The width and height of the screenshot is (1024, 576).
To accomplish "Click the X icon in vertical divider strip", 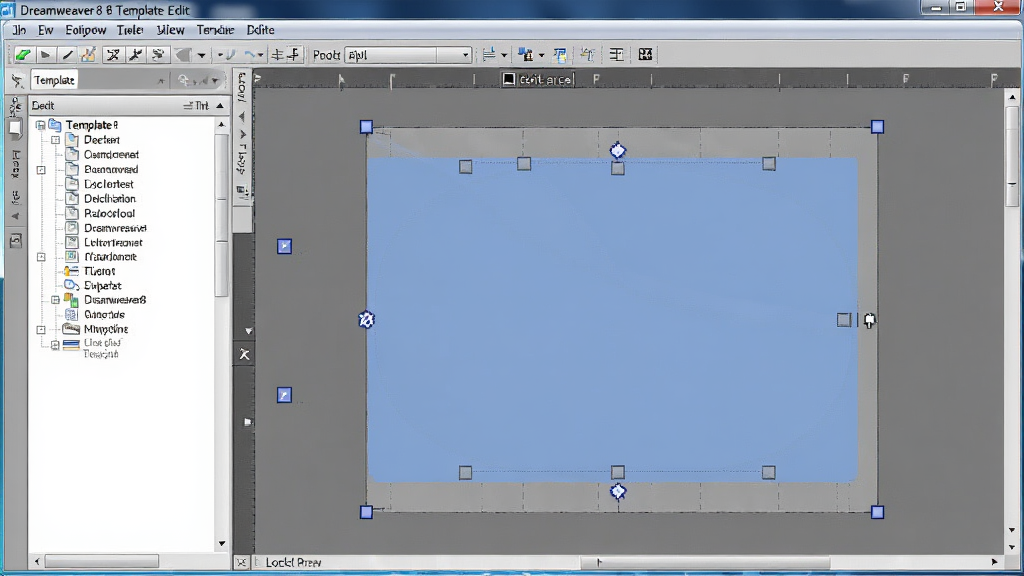I will 244,355.
